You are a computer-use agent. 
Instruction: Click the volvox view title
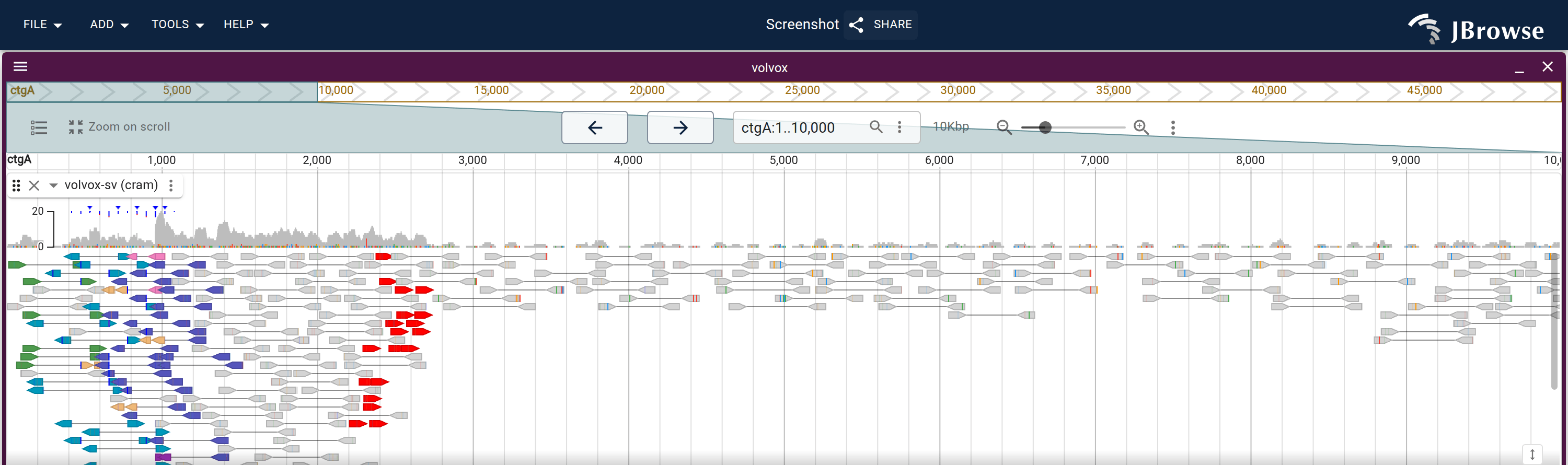pos(769,67)
